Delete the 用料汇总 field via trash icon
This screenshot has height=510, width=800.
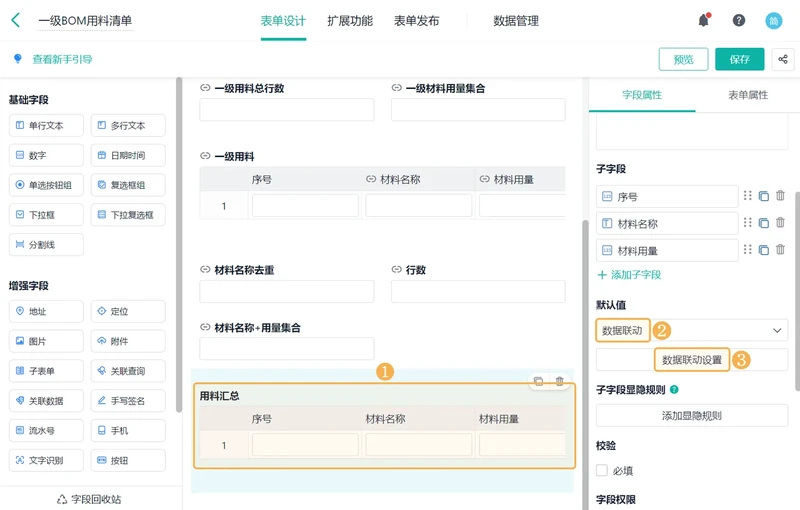pyautogui.click(x=560, y=381)
